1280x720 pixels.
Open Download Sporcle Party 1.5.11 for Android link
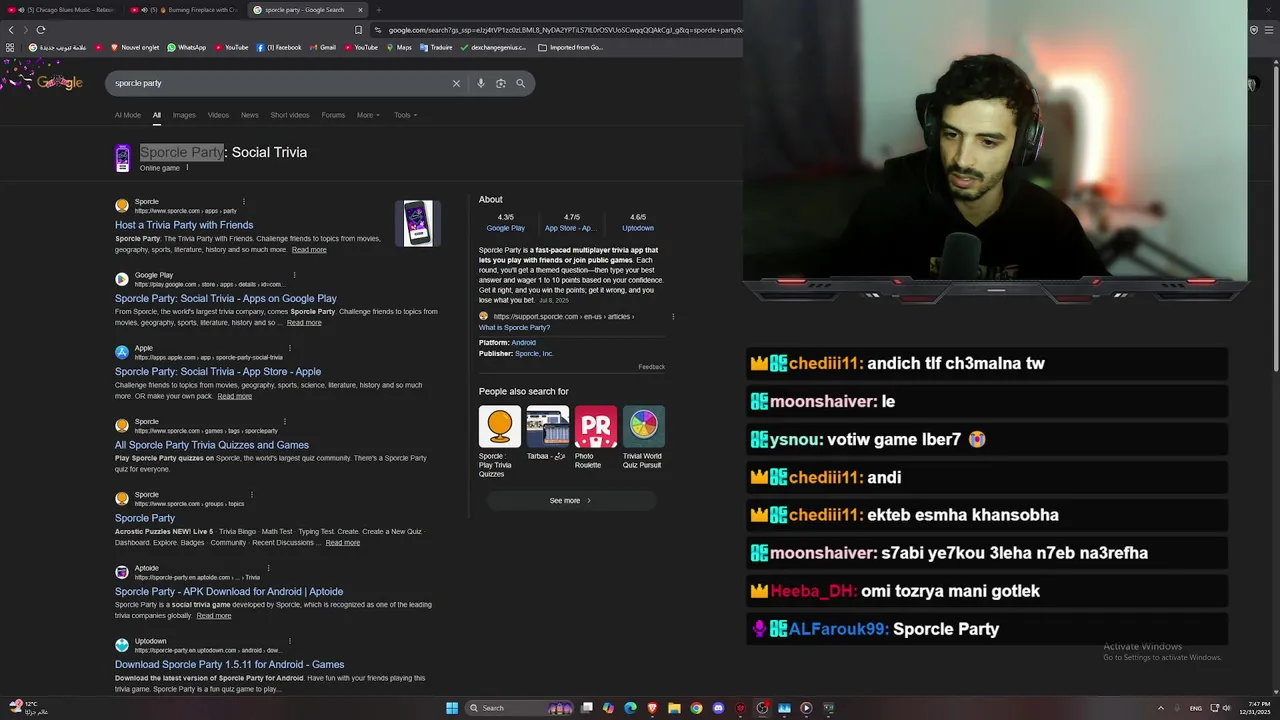pos(230,664)
